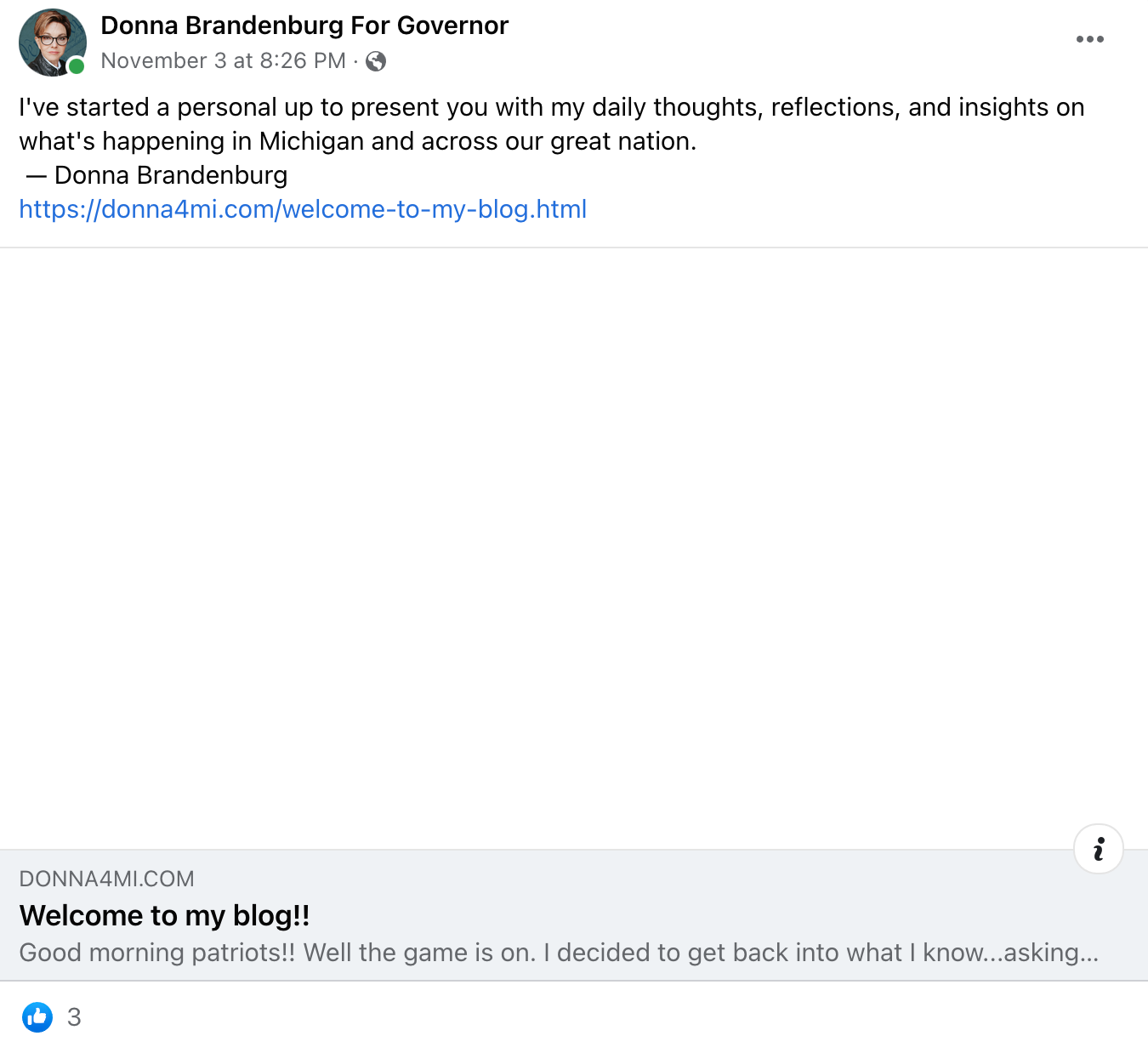The image size is (1148, 1053).
Task: Open the Donna Brandenburg For Governor page
Action: (304, 26)
